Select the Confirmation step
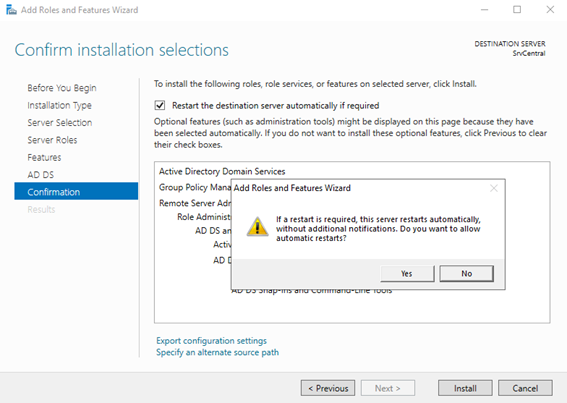567x403 pixels. coord(76,191)
